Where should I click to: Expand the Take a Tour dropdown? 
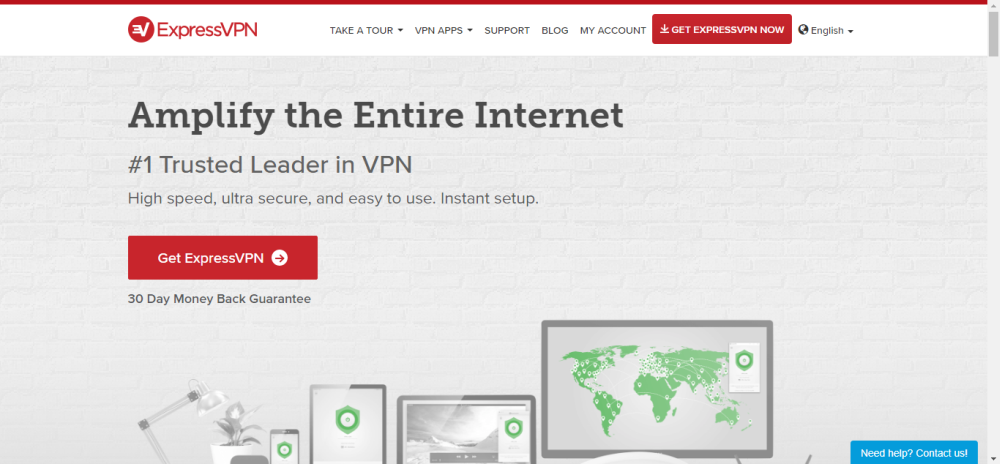point(366,30)
